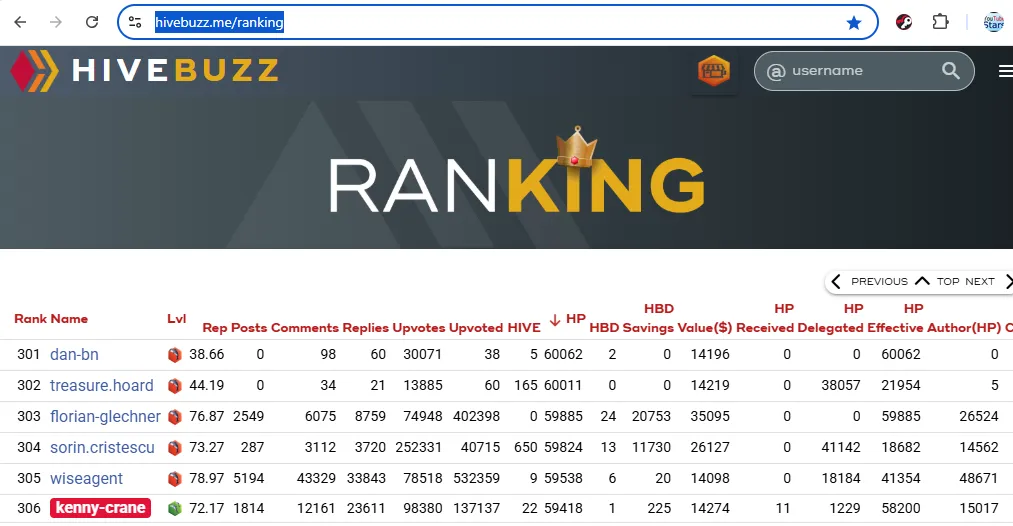Sort by the Rank column header
The height and width of the screenshot is (526, 1013).
30,319
